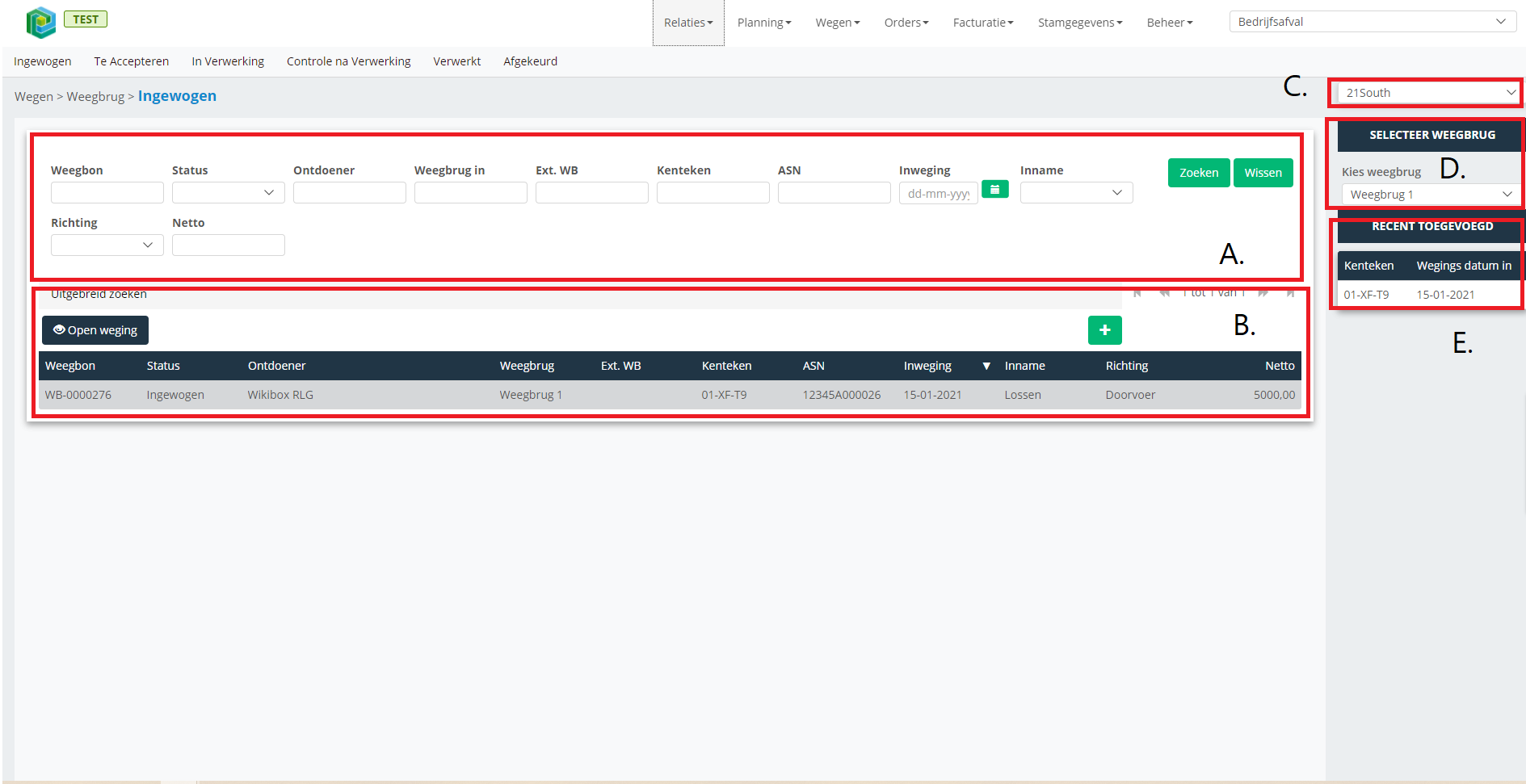Click the Zoeken button
This screenshot has width=1526, height=784.
point(1199,173)
